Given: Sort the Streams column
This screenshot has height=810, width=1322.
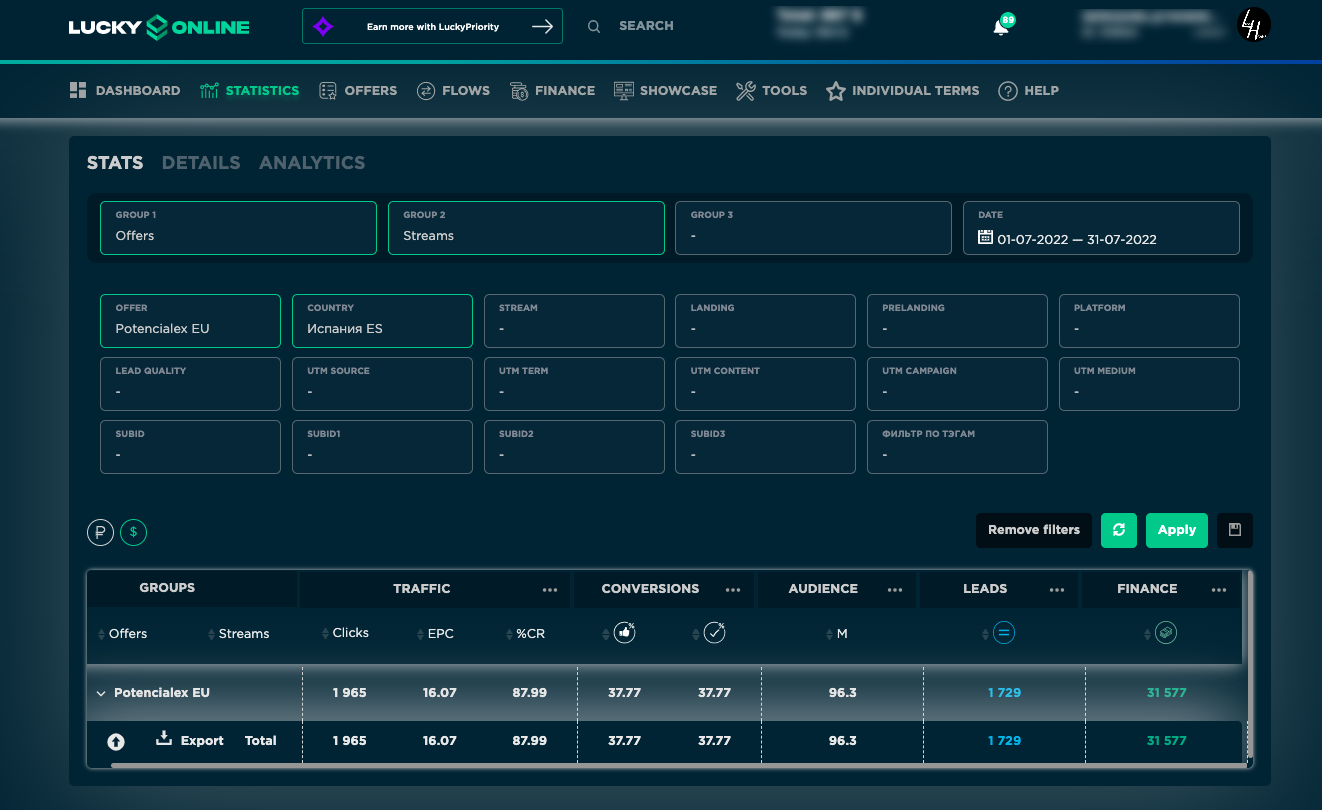Looking at the screenshot, I should coord(238,634).
